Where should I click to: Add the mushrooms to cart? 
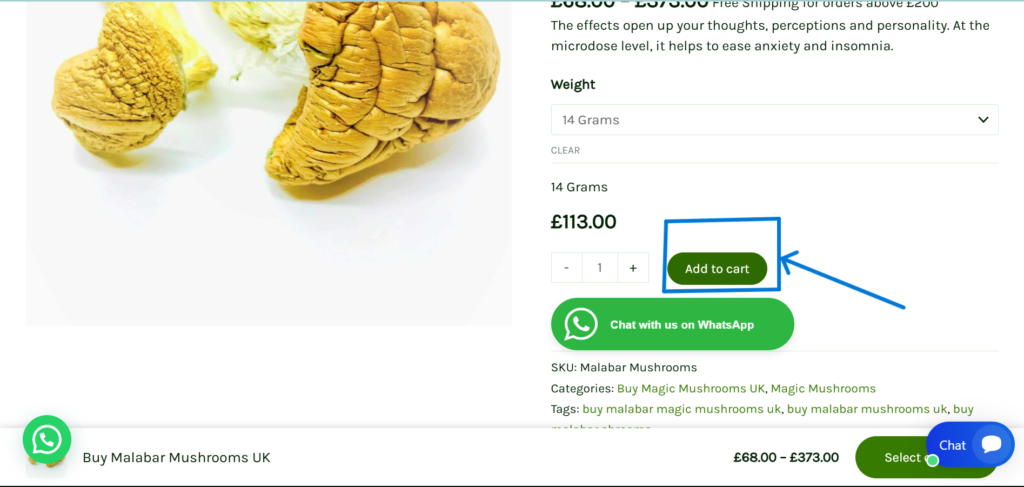coord(717,268)
